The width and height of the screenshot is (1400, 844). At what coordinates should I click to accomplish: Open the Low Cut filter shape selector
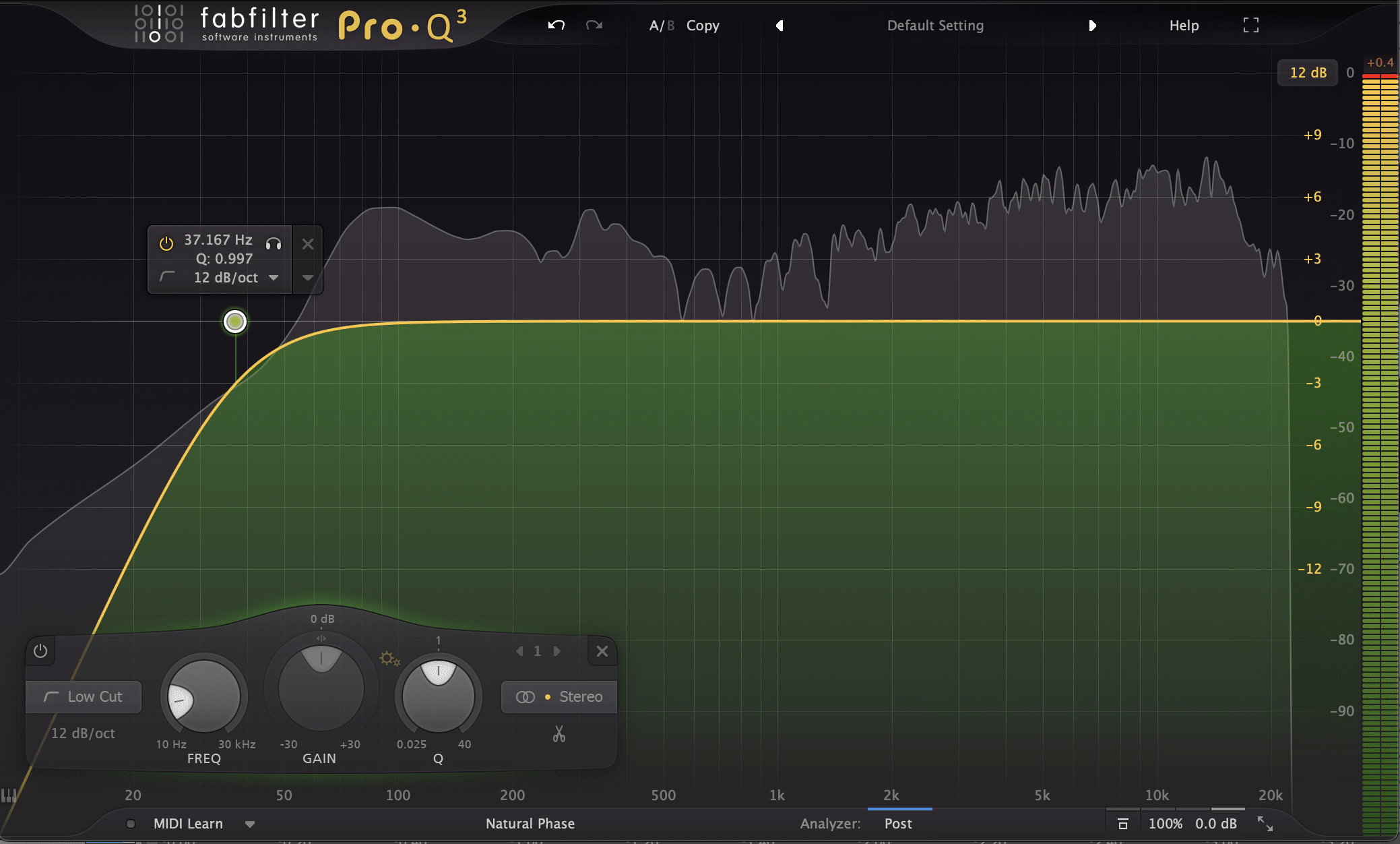(x=84, y=697)
